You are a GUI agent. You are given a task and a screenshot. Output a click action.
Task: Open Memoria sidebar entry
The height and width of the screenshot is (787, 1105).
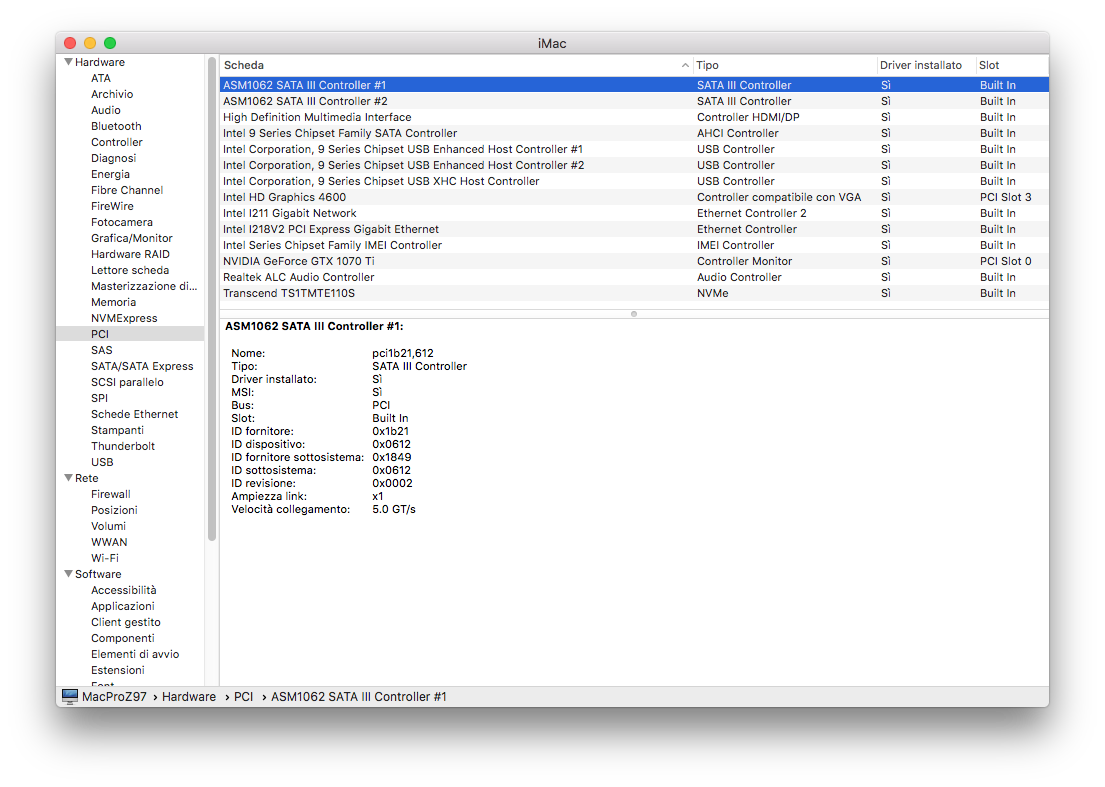113,302
